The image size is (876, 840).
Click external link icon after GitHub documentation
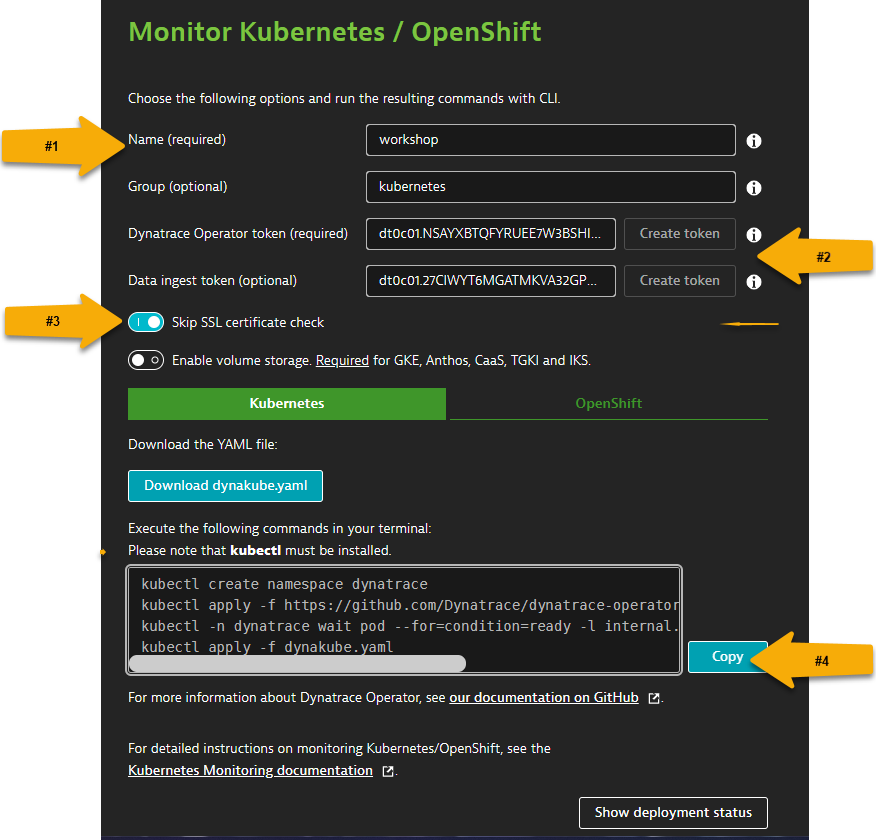[654, 698]
